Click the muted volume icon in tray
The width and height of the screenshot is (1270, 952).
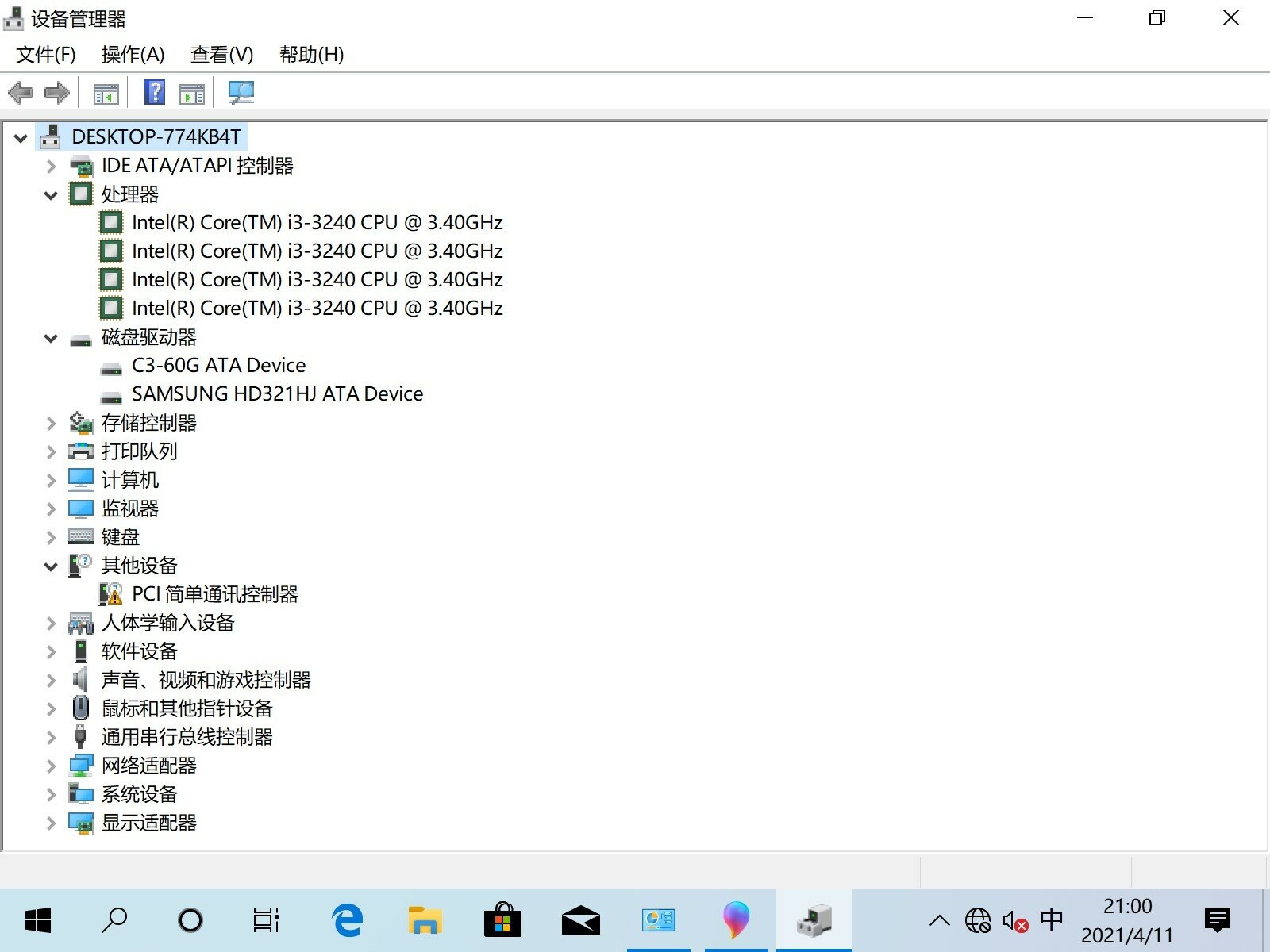tap(1014, 921)
